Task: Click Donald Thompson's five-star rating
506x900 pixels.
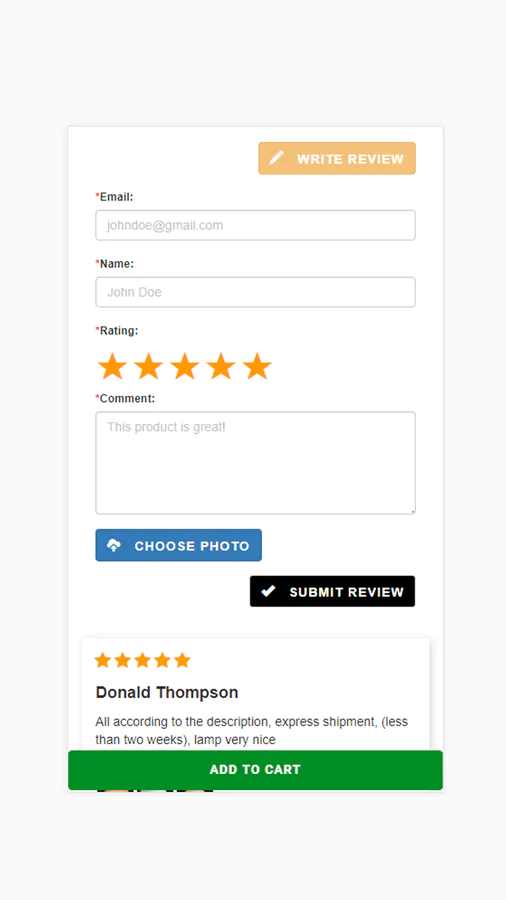Action: point(142,661)
